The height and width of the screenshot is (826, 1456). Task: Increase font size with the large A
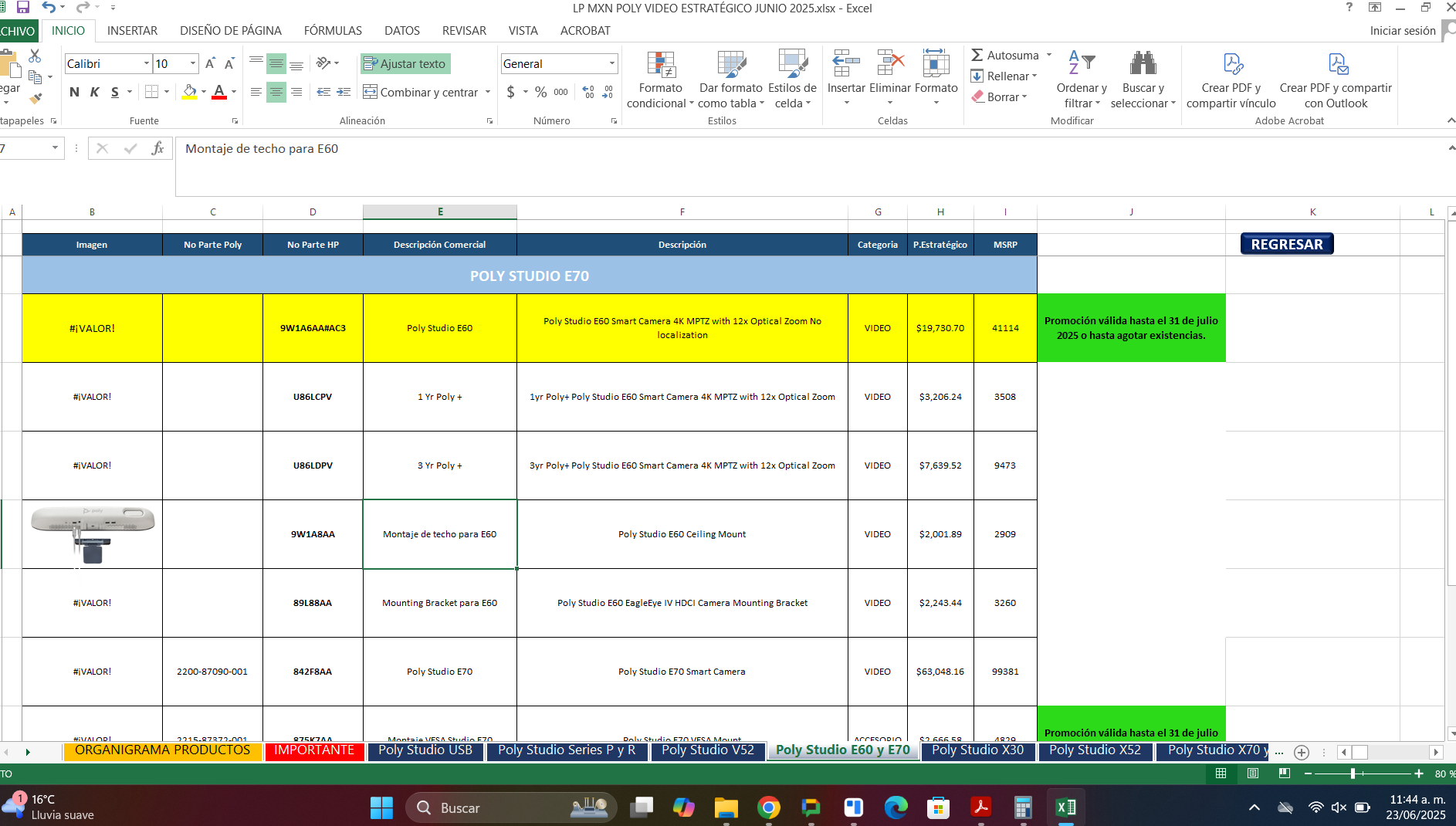(x=210, y=63)
